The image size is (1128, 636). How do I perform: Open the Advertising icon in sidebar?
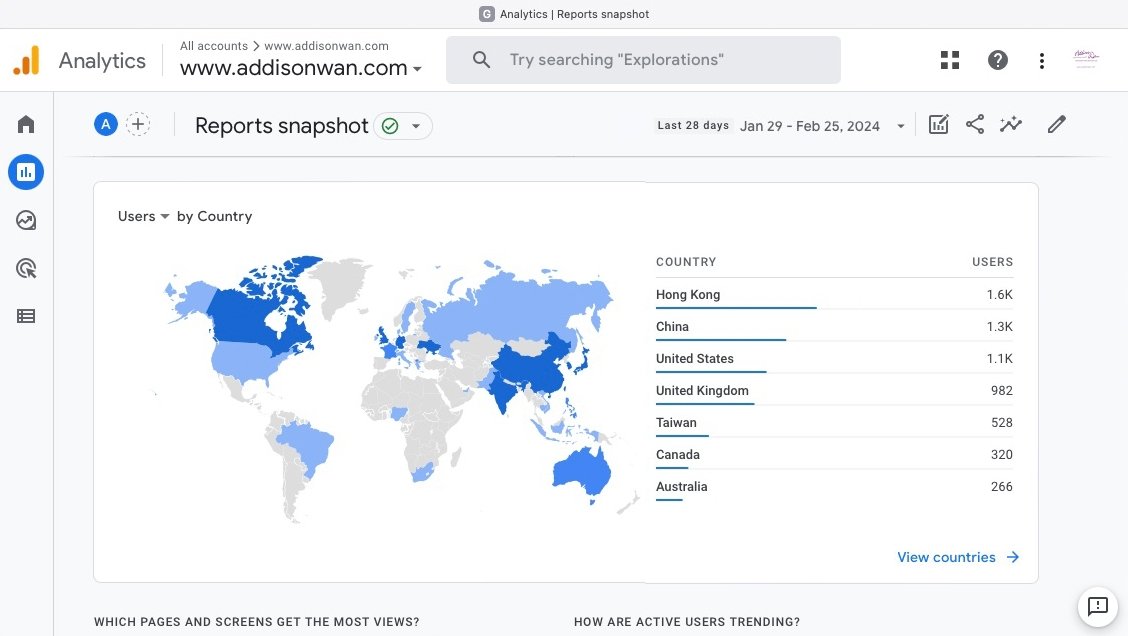tap(26, 268)
